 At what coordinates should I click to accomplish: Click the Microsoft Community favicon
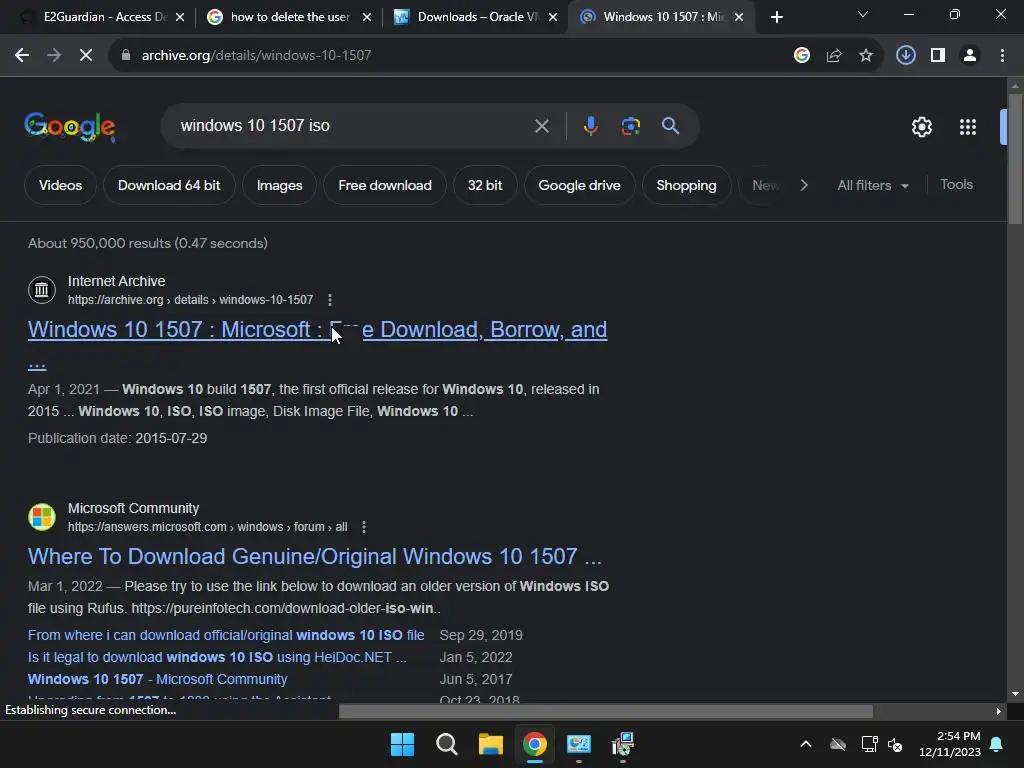coord(42,517)
